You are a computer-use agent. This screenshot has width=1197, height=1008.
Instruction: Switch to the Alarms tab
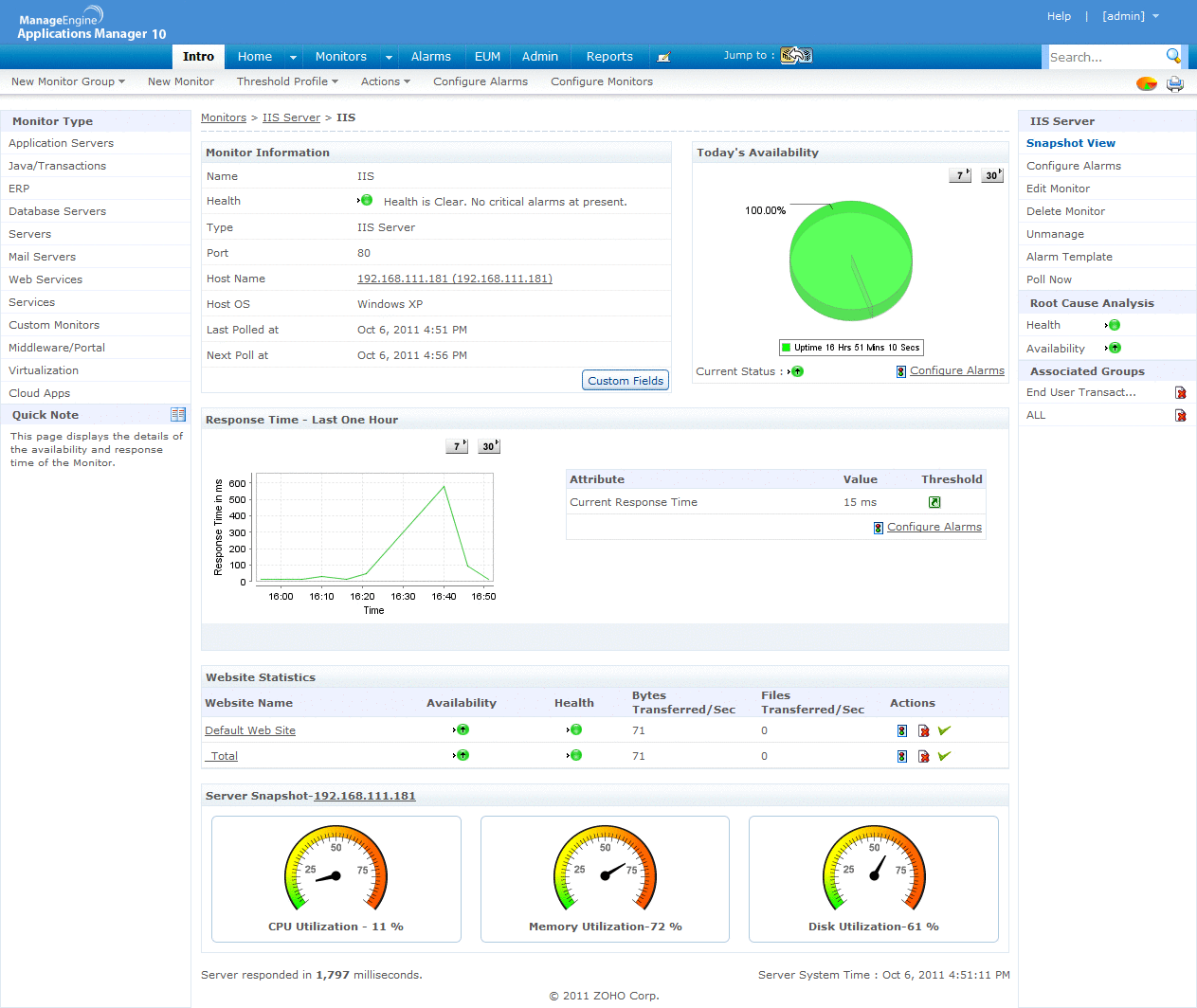click(x=431, y=56)
